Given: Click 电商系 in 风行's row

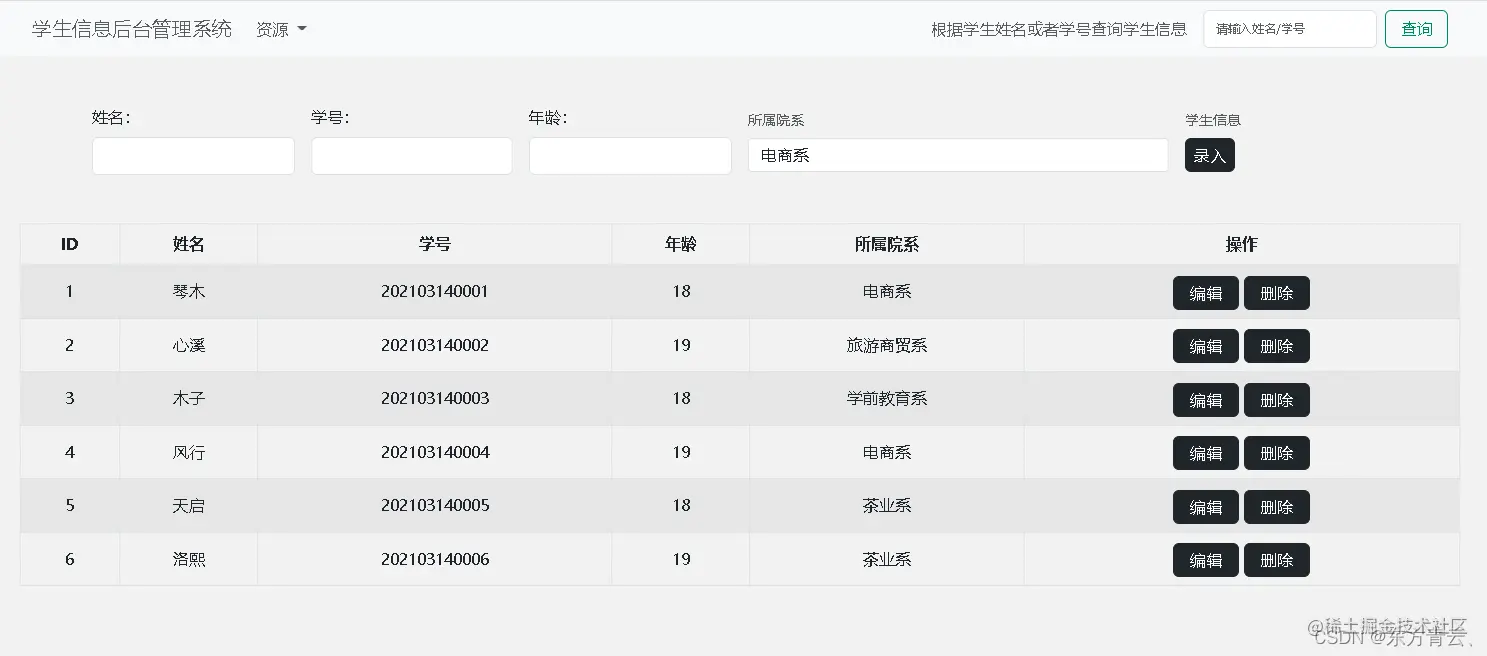Looking at the screenshot, I should [x=887, y=452].
